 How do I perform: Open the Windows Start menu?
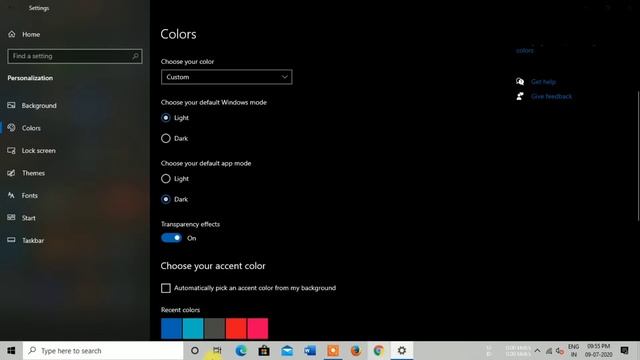coord(11,351)
